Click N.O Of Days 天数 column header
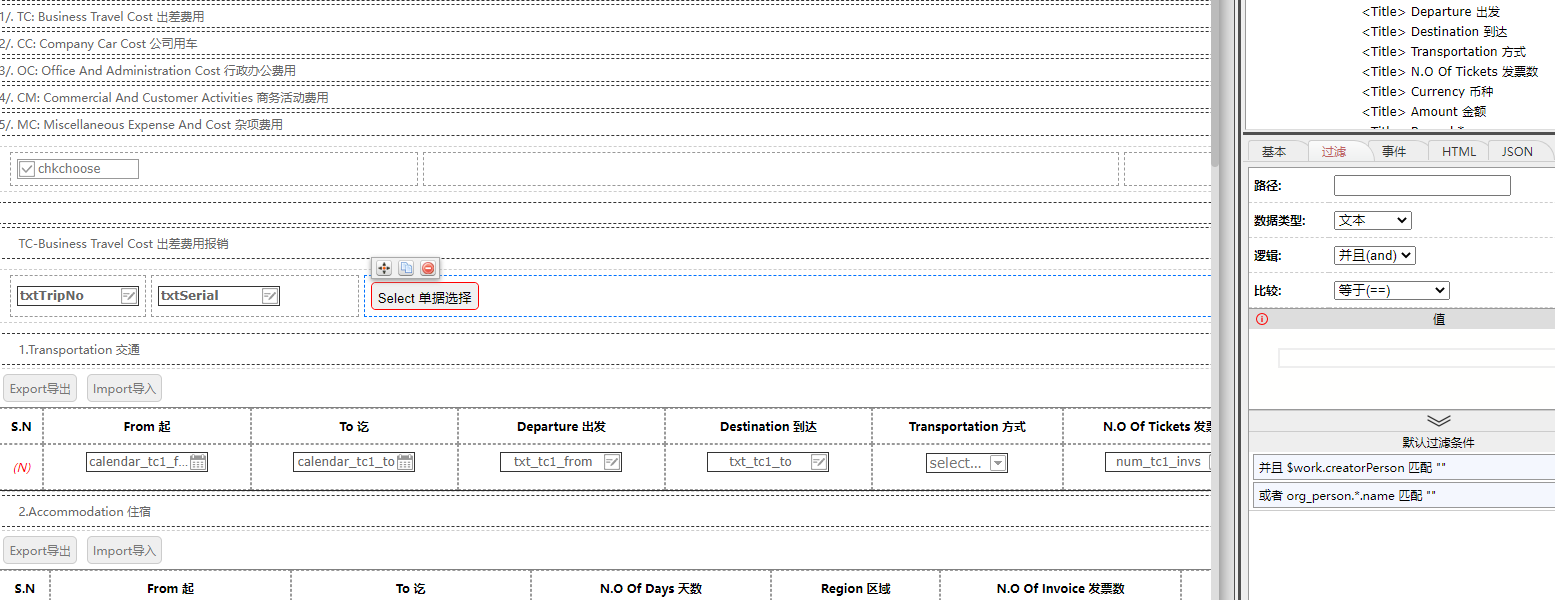This screenshot has height=600, width=1555. pyautogui.click(x=651, y=589)
